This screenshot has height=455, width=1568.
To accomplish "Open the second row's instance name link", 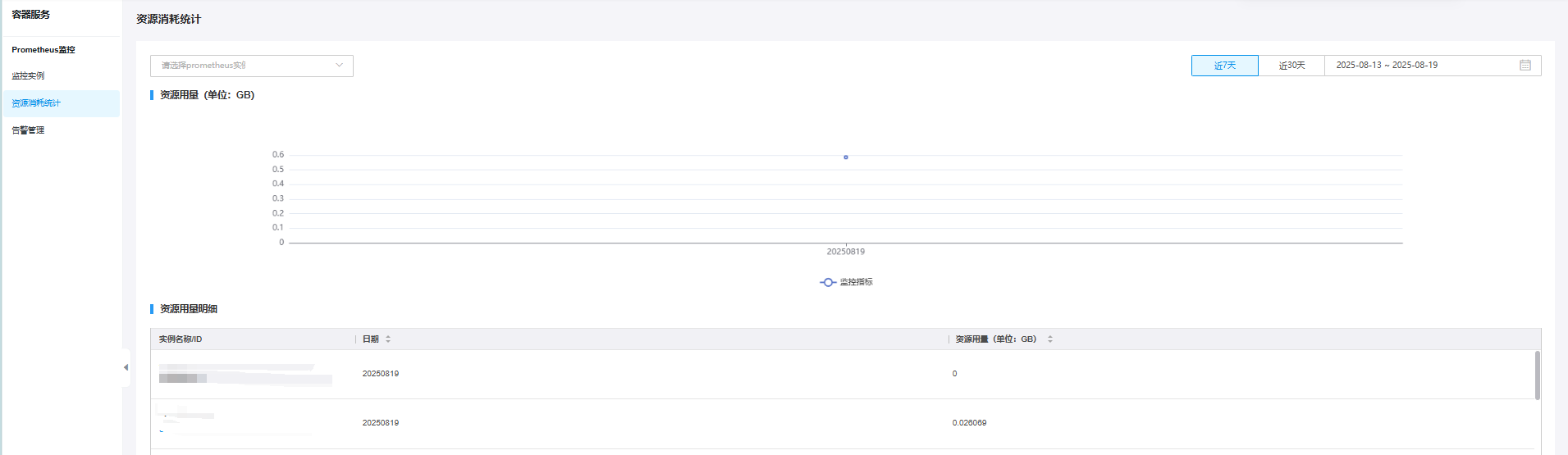I will 189,416.
